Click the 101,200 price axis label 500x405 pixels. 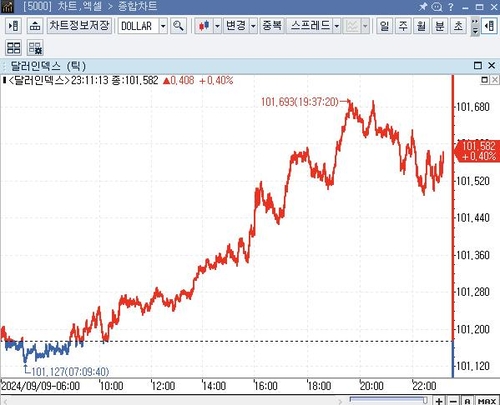click(x=473, y=329)
